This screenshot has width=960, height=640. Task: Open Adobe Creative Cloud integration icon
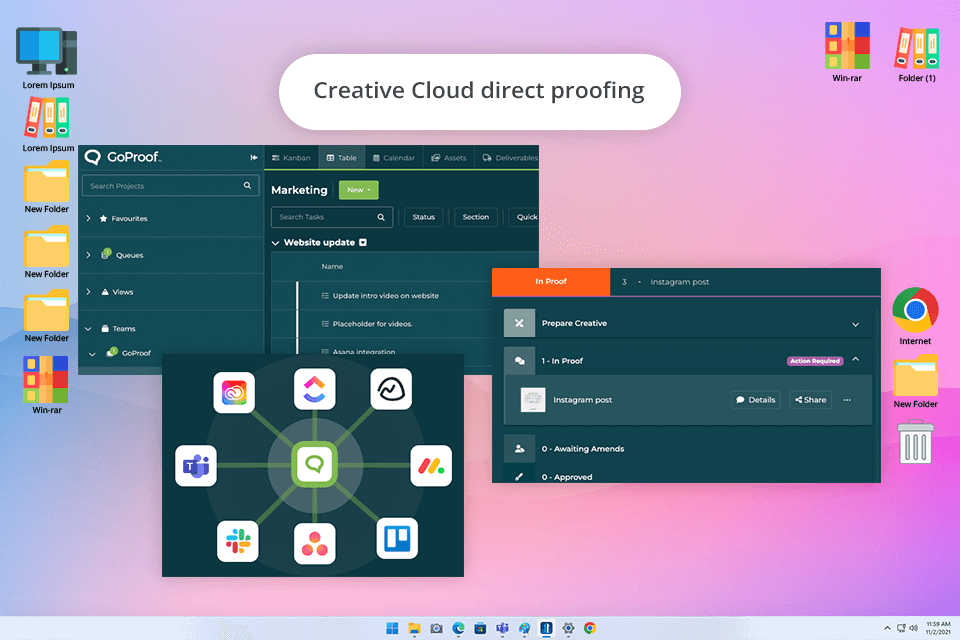click(234, 393)
